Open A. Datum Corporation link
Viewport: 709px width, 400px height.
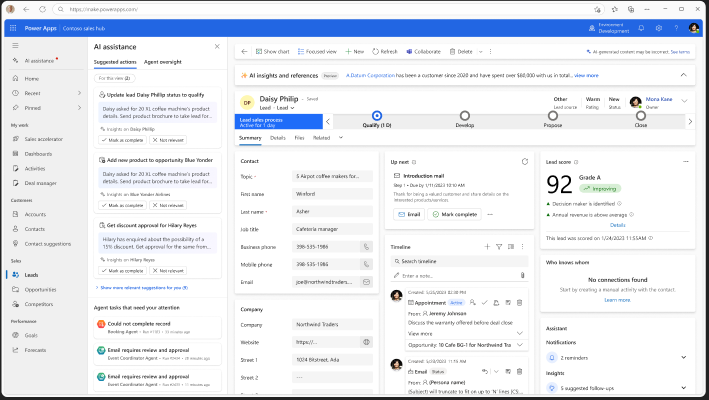(x=370, y=75)
